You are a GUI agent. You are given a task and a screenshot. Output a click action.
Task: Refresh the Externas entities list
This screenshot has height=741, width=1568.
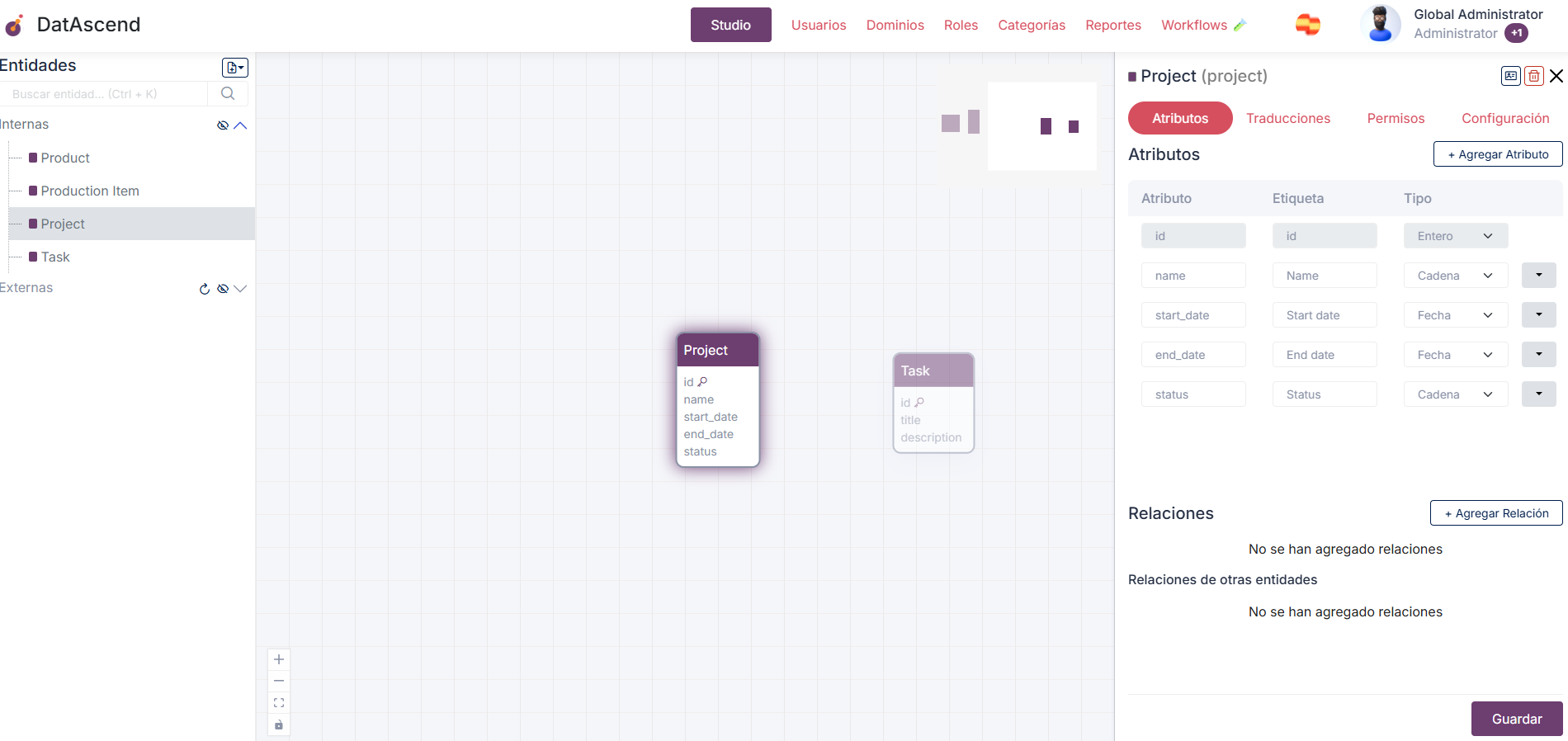tap(205, 289)
